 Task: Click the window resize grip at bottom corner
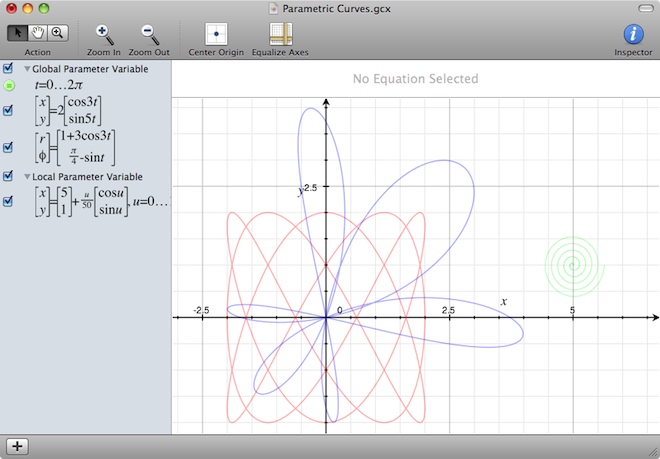pos(652,451)
